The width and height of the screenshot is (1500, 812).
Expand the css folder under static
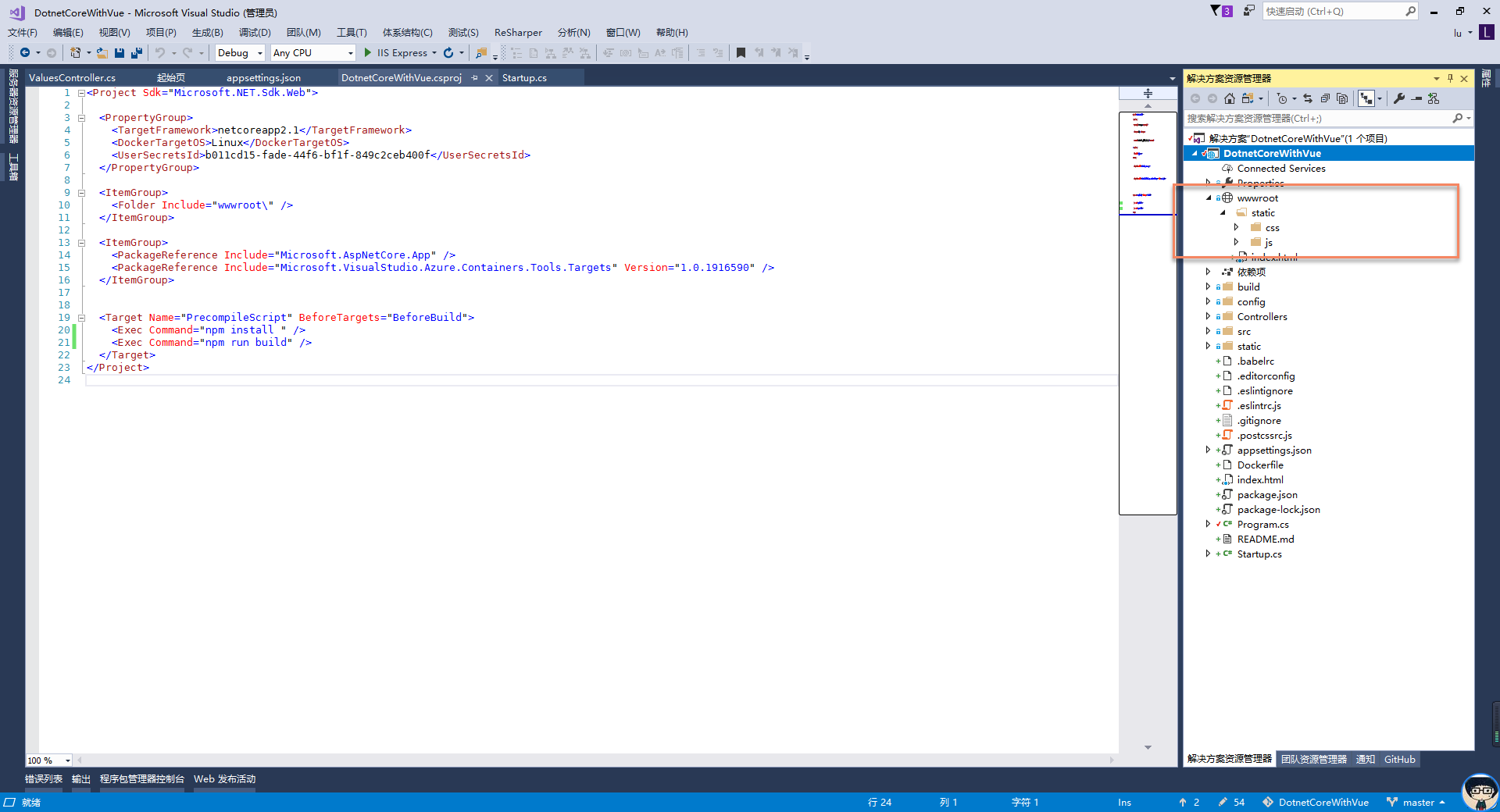pyautogui.click(x=1236, y=228)
